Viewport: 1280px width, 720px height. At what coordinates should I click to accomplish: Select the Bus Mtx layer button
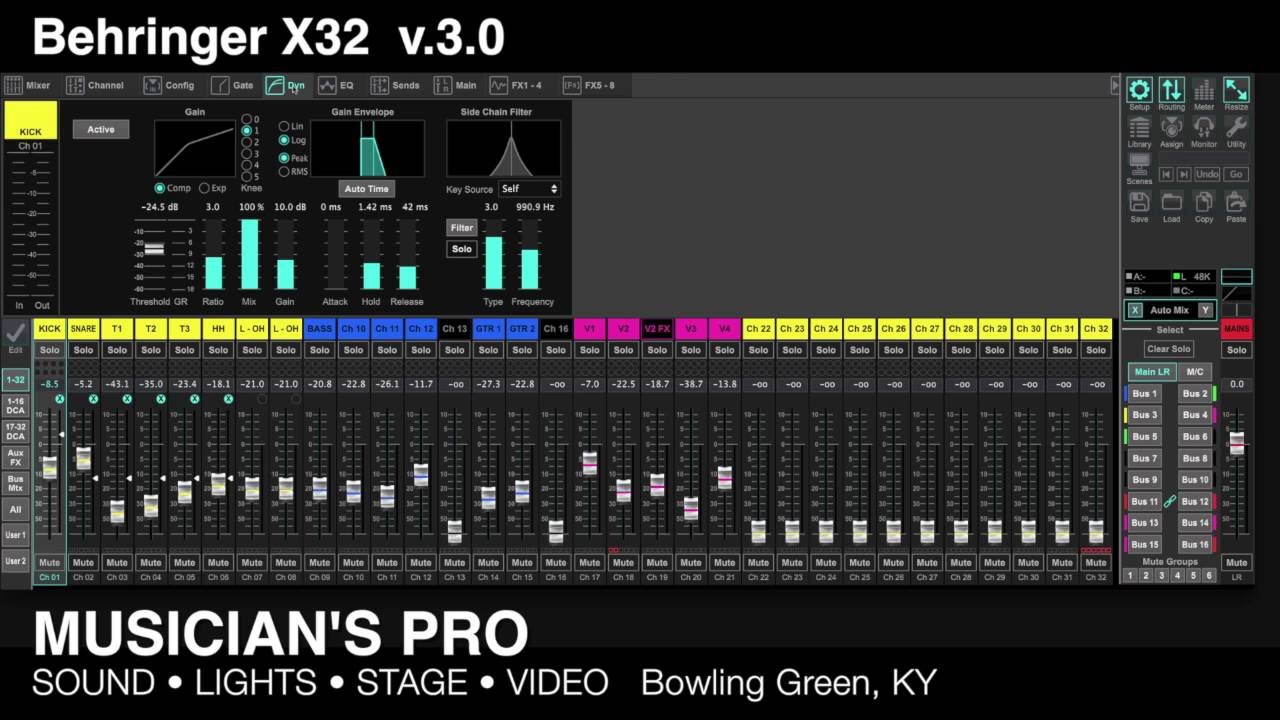pyautogui.click(x=15, y=483)
